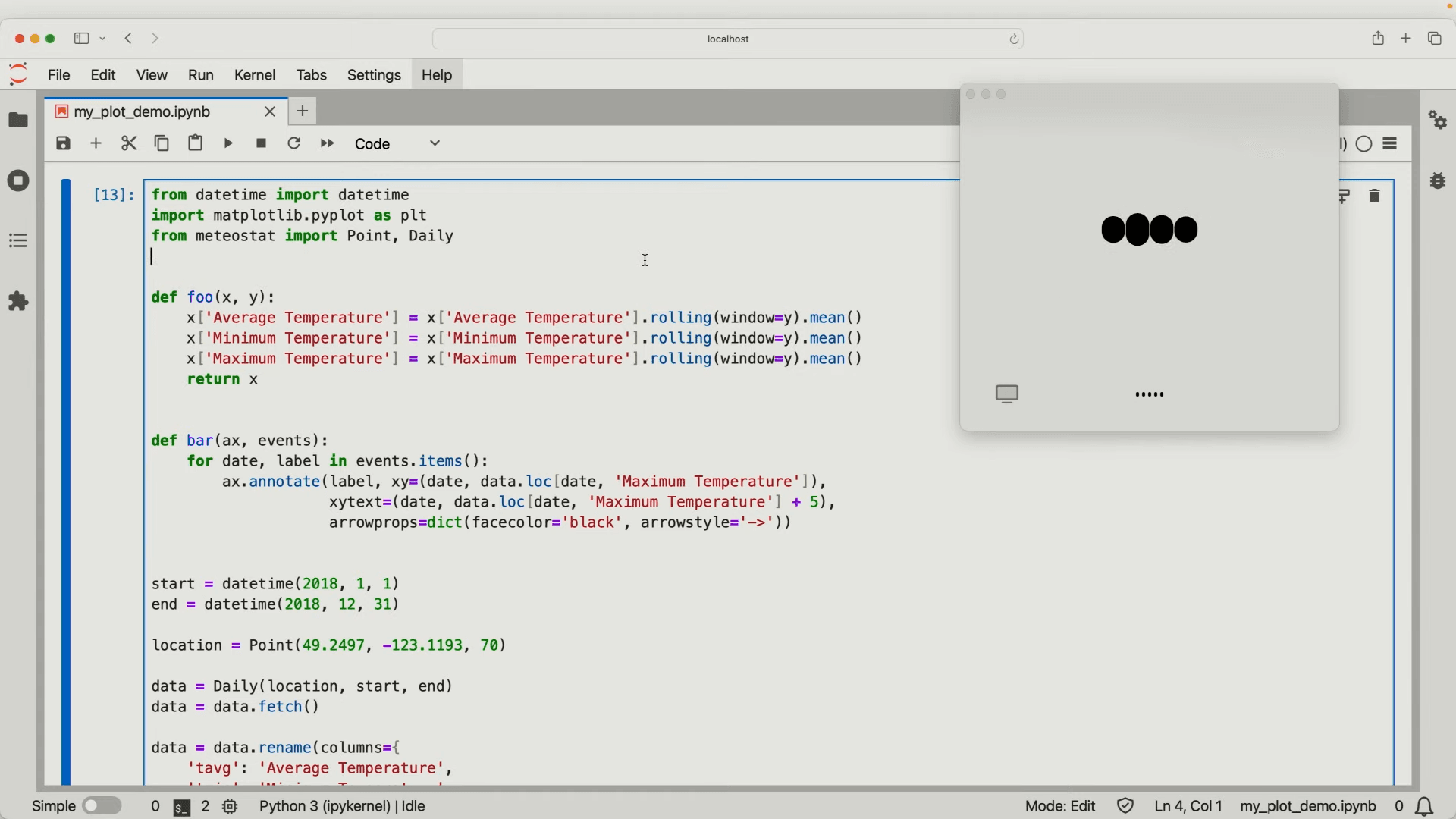Open the Help menu
This screenshot has width=1456, height=819.
click(437, 75)
